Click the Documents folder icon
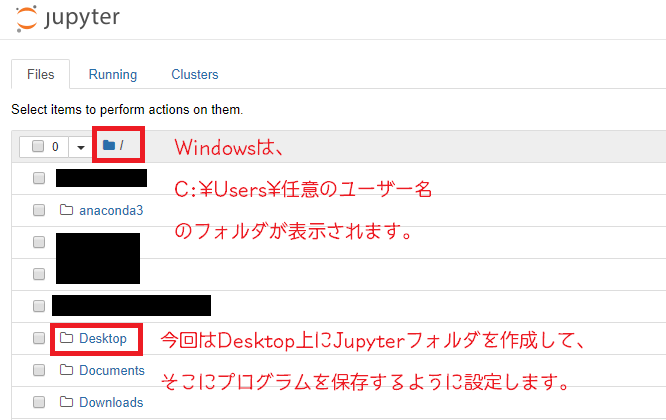The width and height of the screenshot is (666, 420). pos(66,369)
